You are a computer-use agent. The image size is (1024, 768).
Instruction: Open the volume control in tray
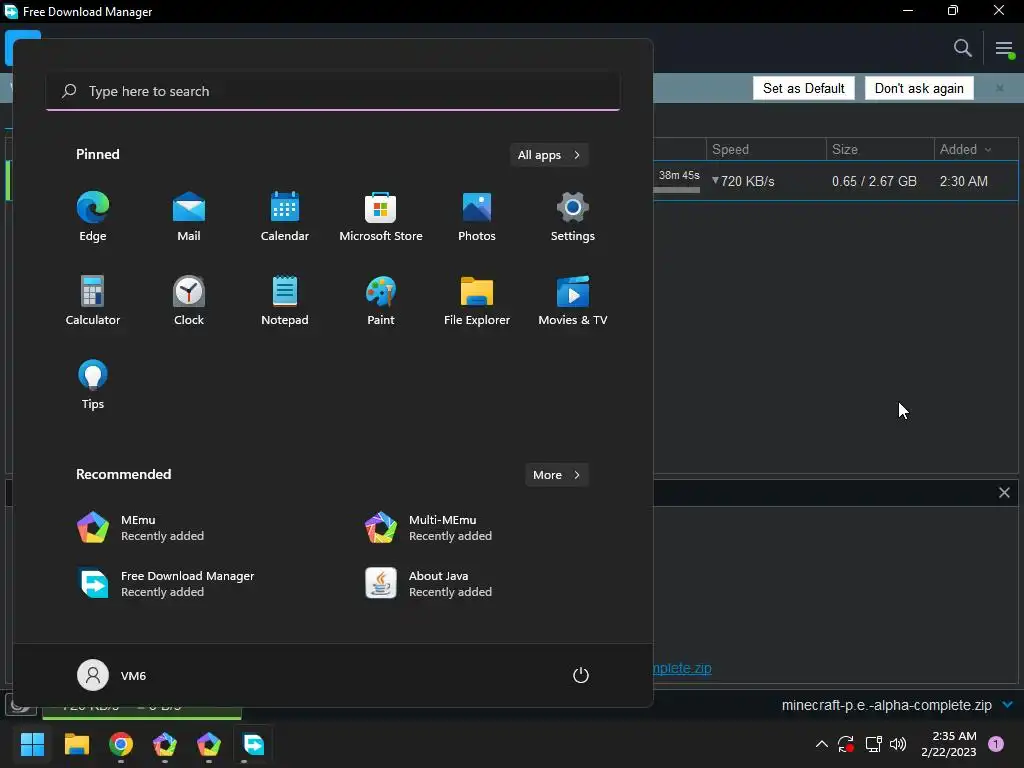point(898,744)
